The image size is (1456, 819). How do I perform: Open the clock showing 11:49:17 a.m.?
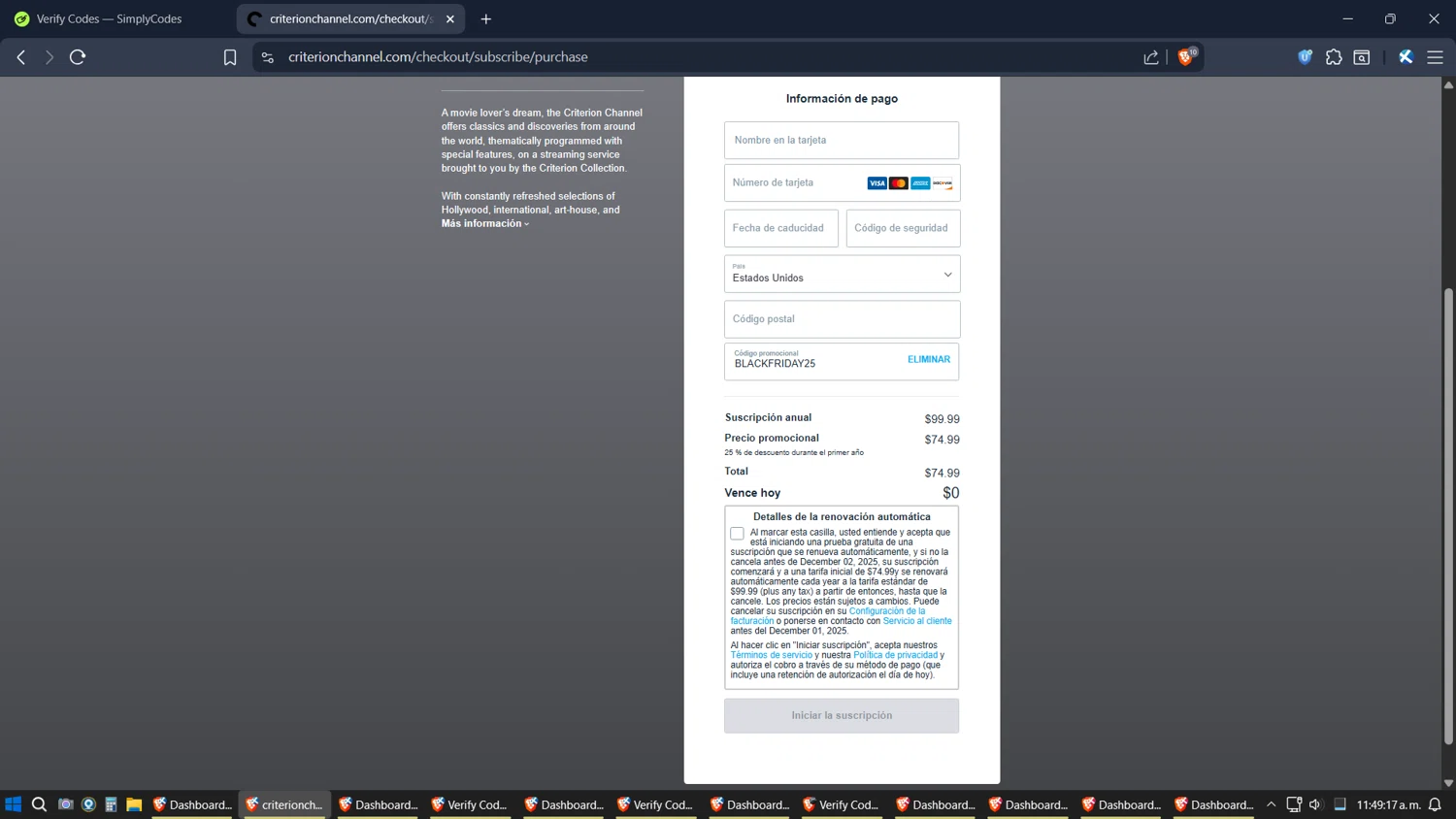coord(1388,804)
